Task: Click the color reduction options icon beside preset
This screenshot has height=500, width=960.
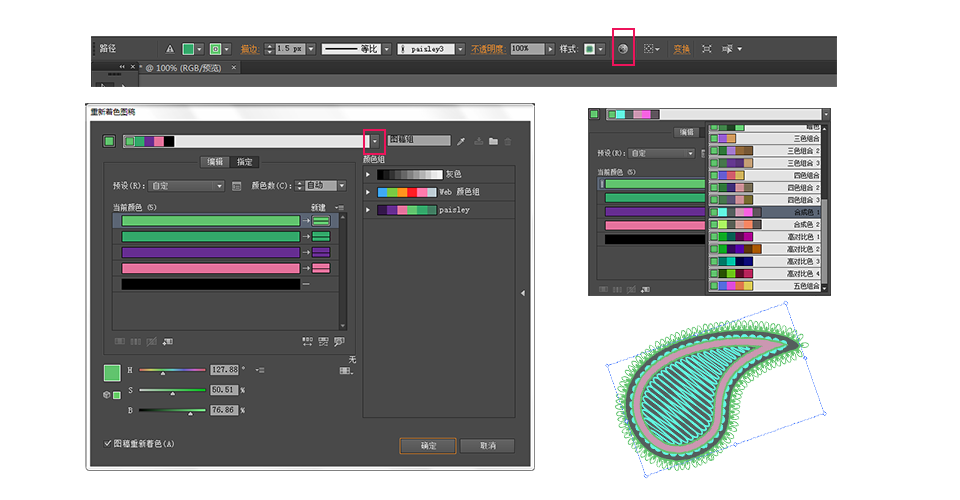Action: [x=237, y=186]
